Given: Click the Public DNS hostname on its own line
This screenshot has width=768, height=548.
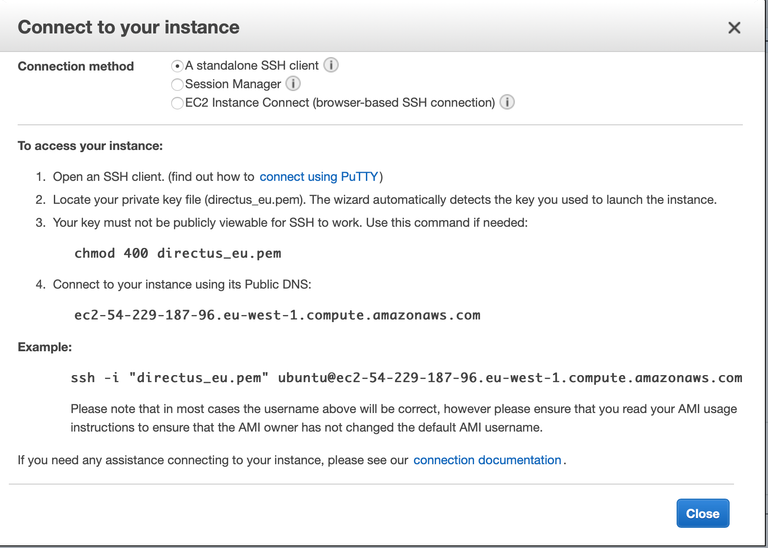Looking at the screenshot, I should point(277,315).
